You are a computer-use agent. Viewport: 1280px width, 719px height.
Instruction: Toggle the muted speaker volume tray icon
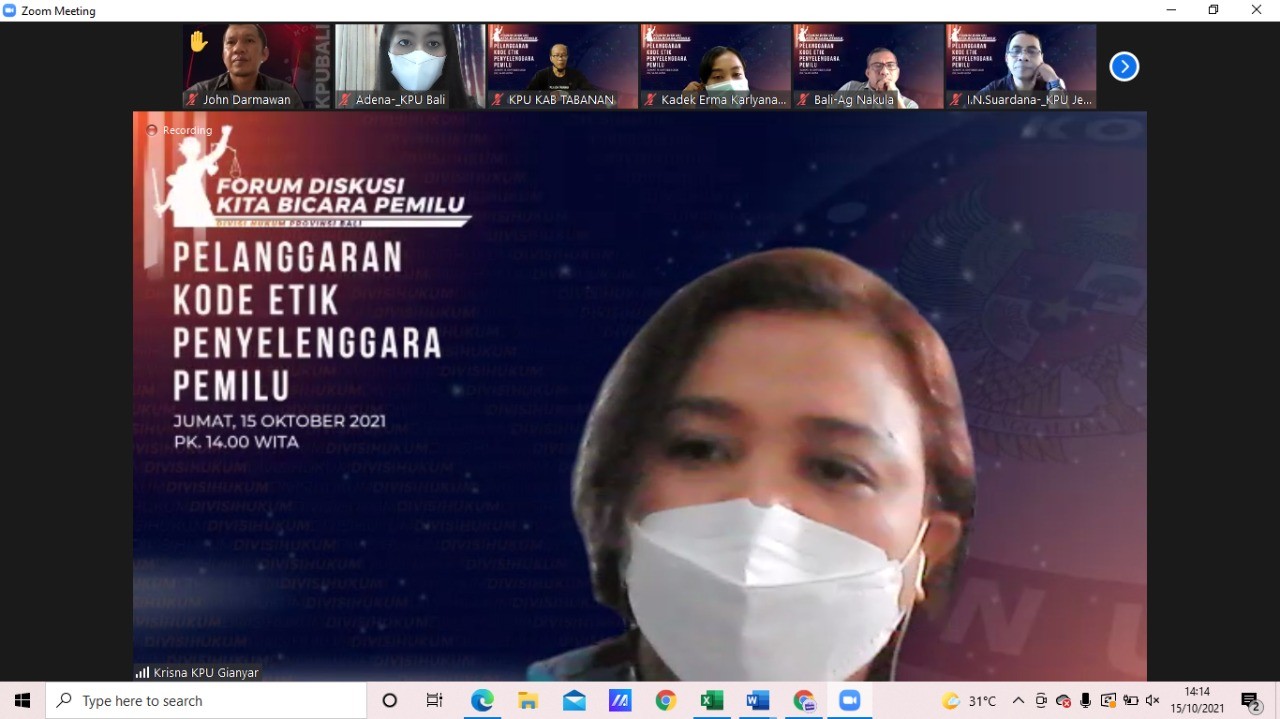click(x=1152, y=701)
